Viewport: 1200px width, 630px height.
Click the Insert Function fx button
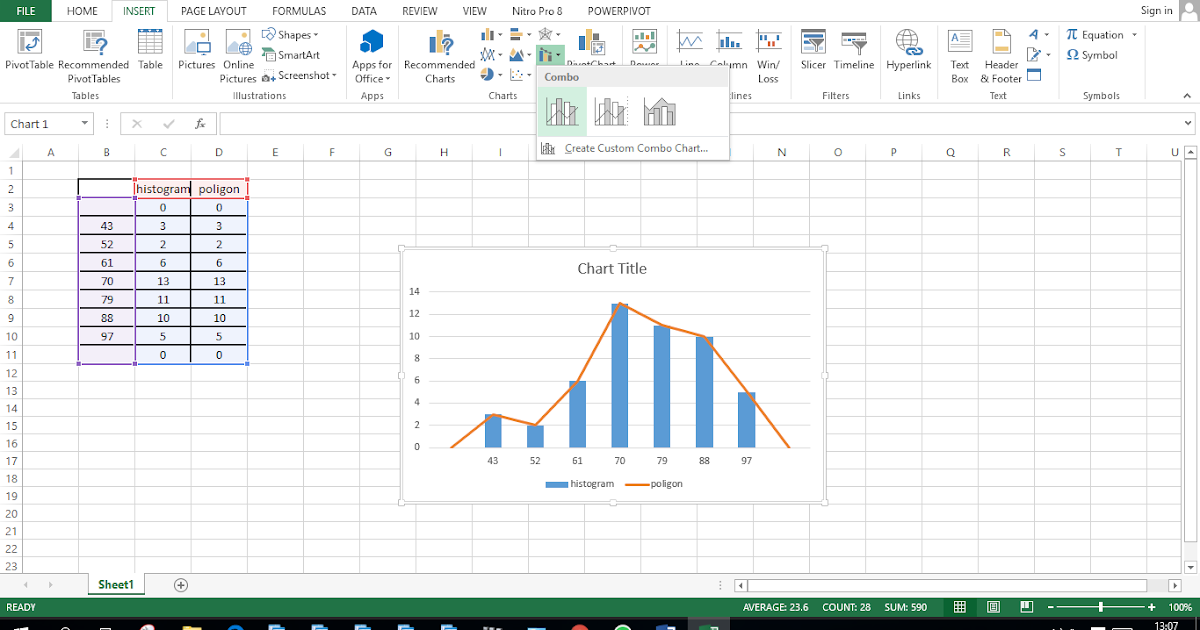(x=200, y=124)
